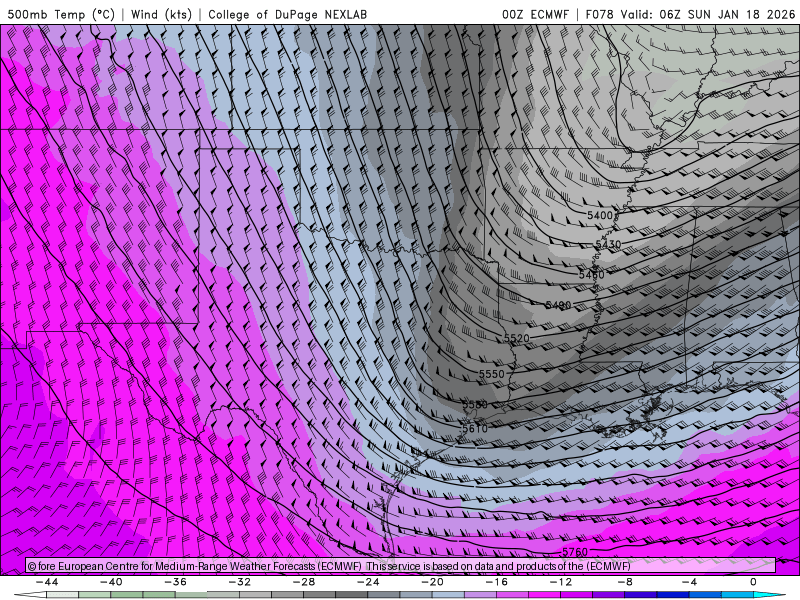Click the -24 colorbar scale label

[x=368, y=582]
